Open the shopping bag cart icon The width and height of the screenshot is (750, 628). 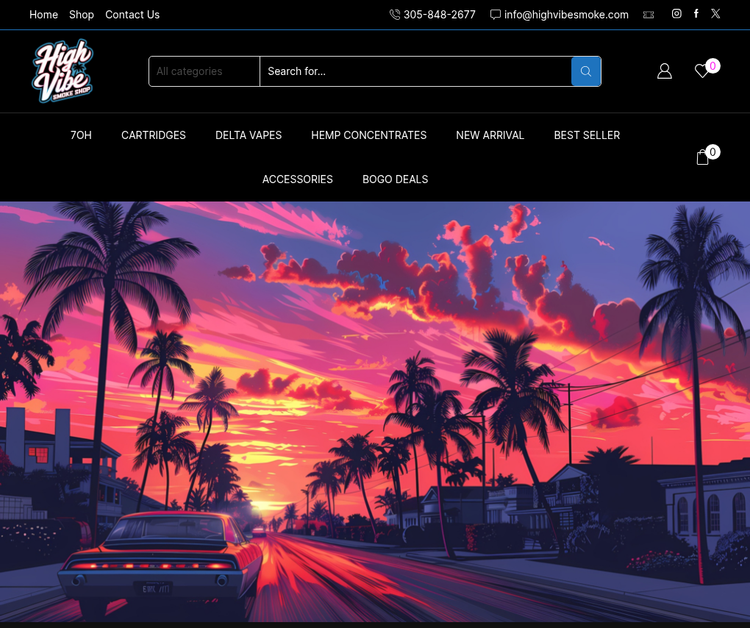703,158
